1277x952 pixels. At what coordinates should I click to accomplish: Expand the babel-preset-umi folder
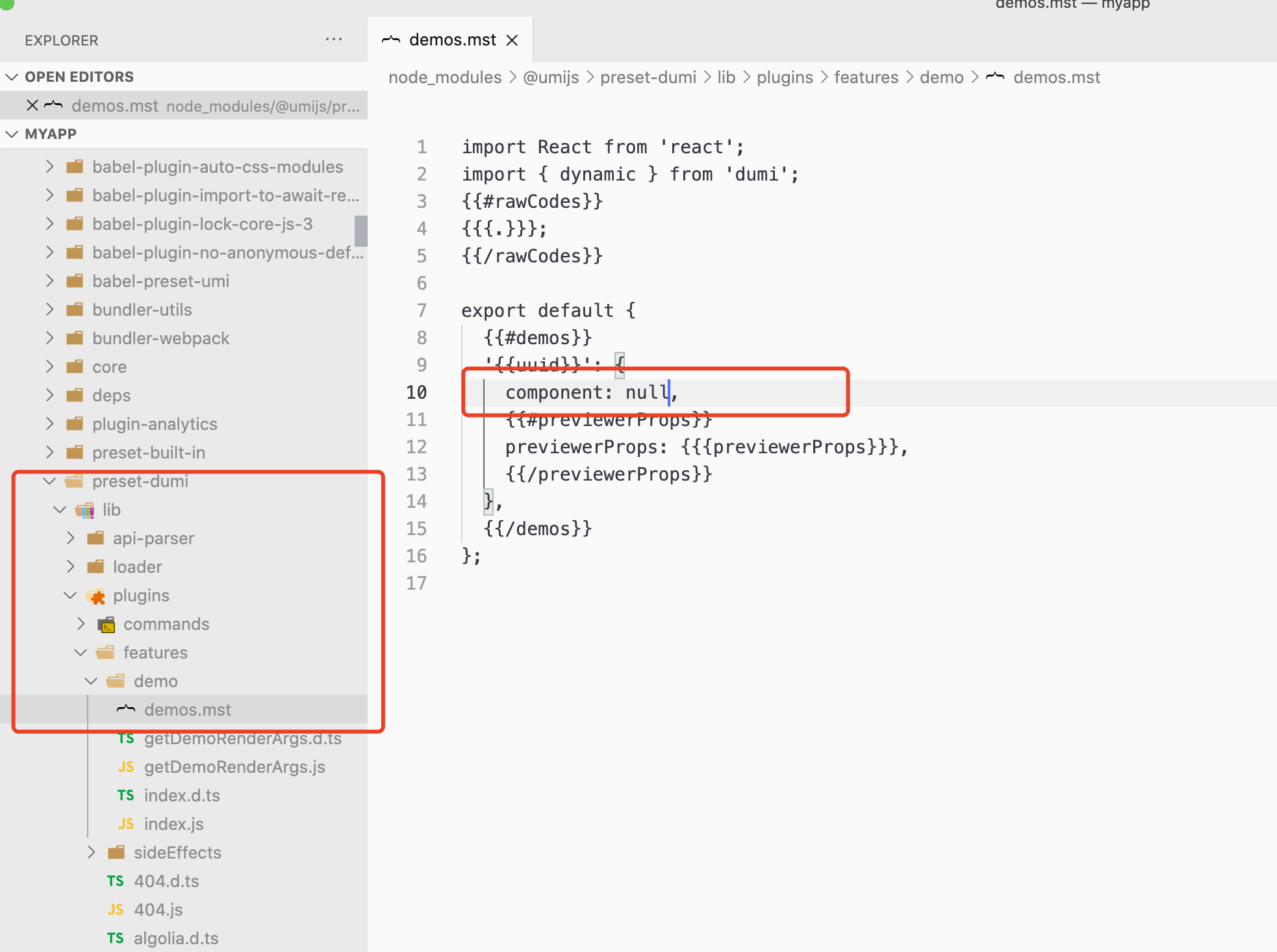50,281
